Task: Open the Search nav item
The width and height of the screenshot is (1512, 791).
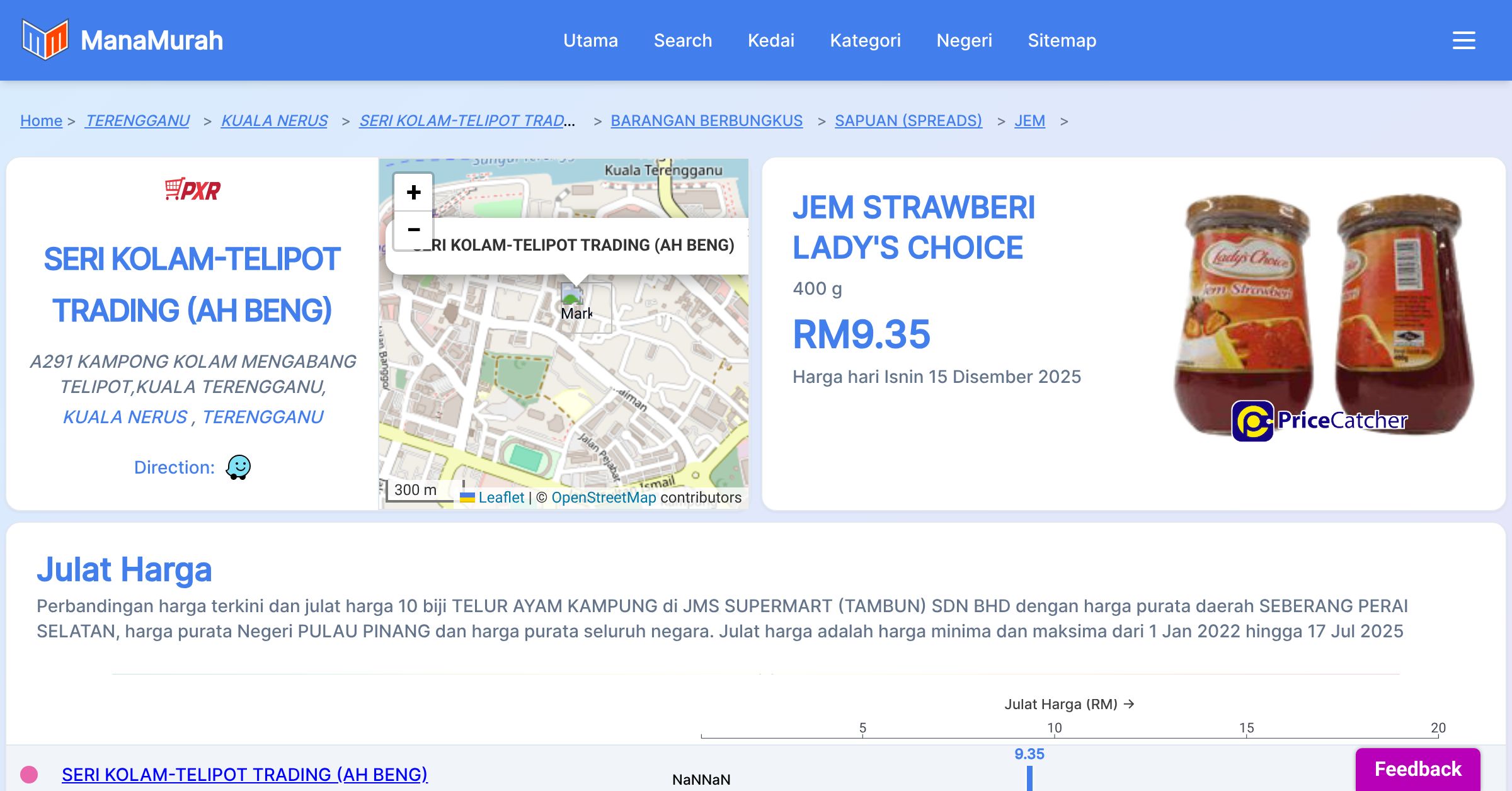Action: (683, 40)
